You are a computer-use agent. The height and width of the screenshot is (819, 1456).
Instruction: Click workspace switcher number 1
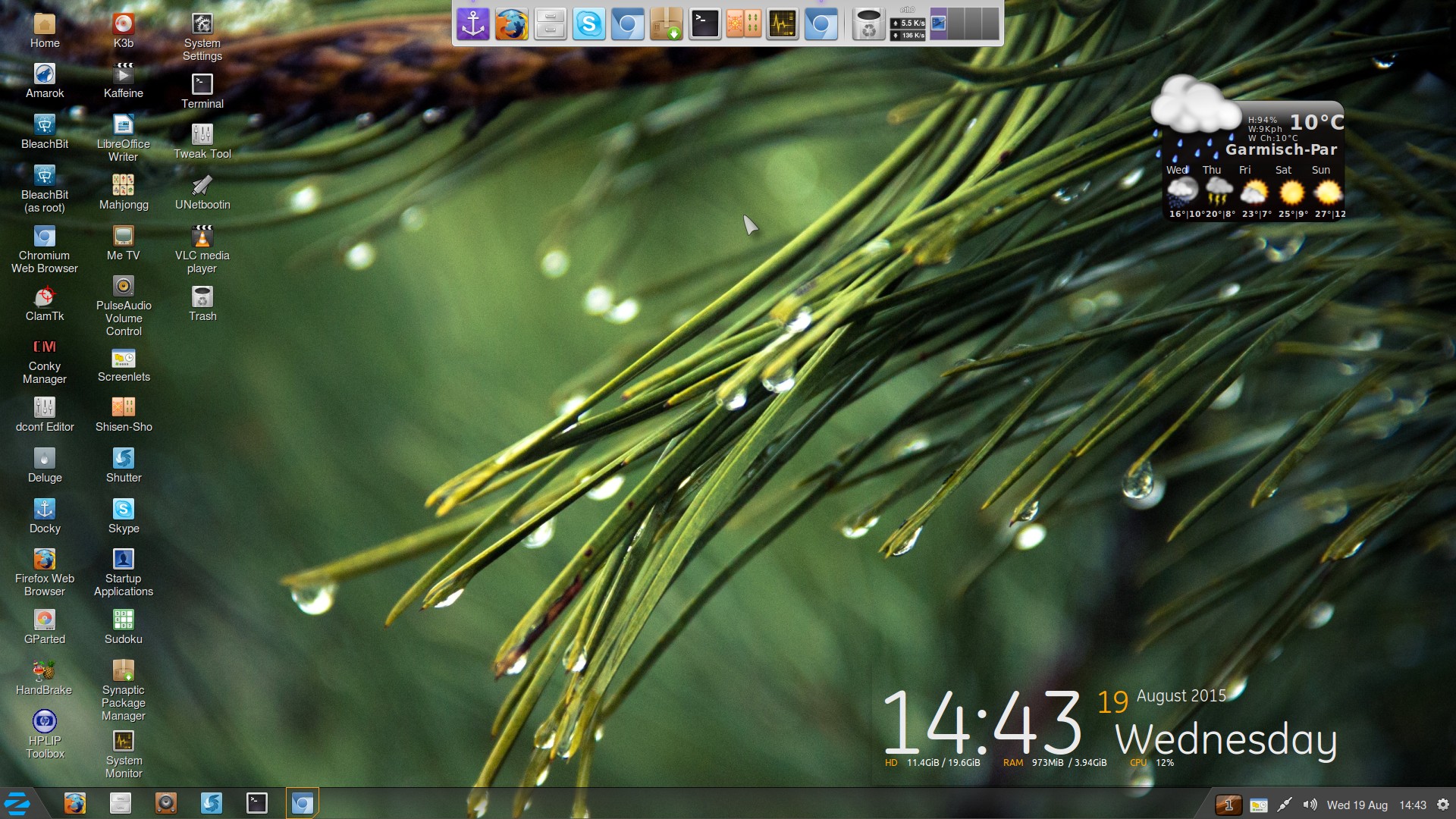(x=1228, y=805)
